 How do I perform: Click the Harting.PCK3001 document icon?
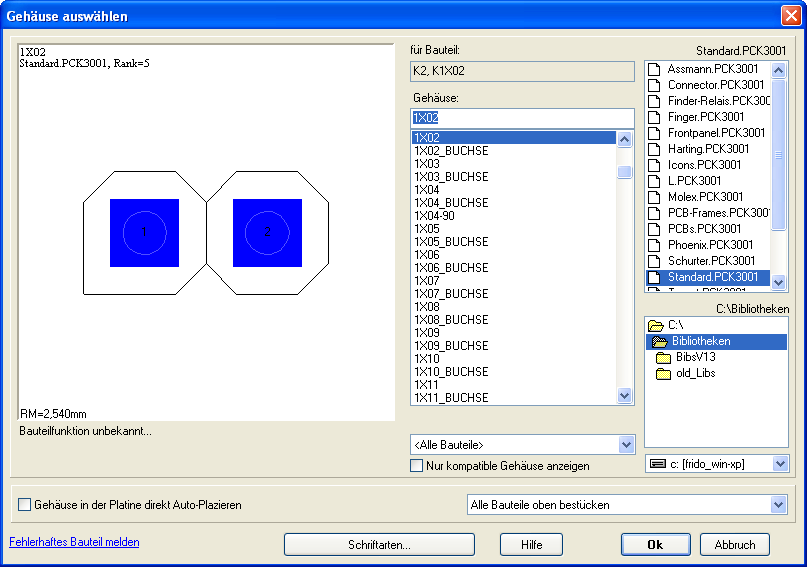655,149
